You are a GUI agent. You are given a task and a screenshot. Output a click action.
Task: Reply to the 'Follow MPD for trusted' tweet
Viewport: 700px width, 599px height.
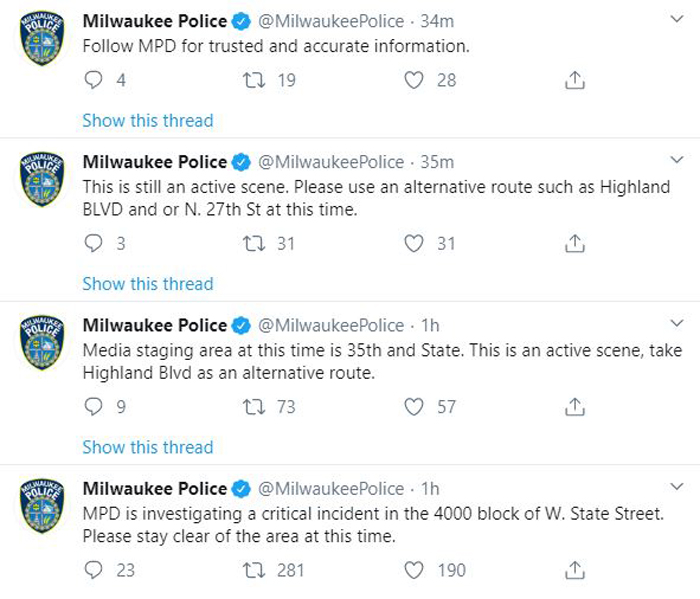tap(93, 80)
